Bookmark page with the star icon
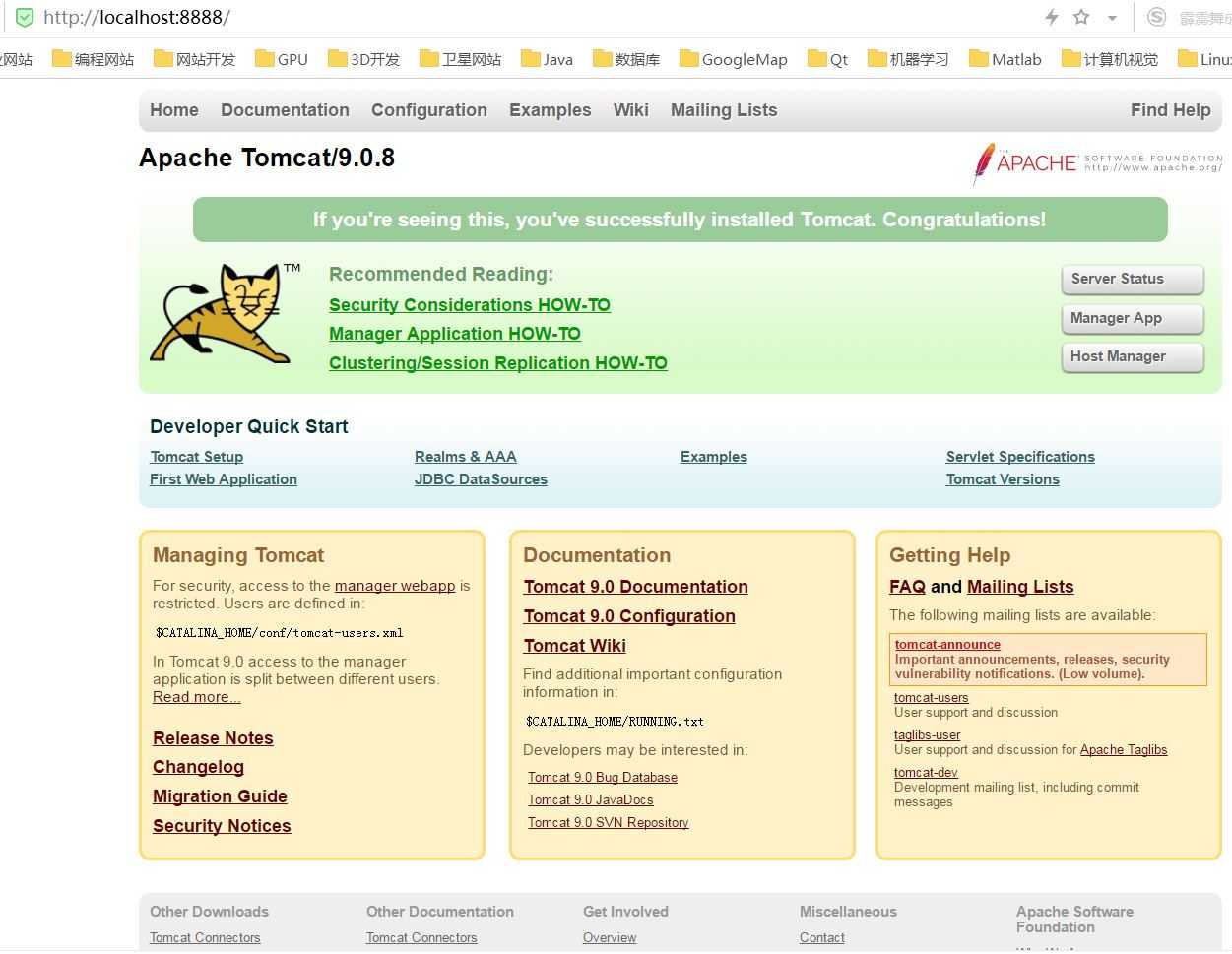The height and width of the screenshot is (954, 1232). click(x=1081, y=18)
